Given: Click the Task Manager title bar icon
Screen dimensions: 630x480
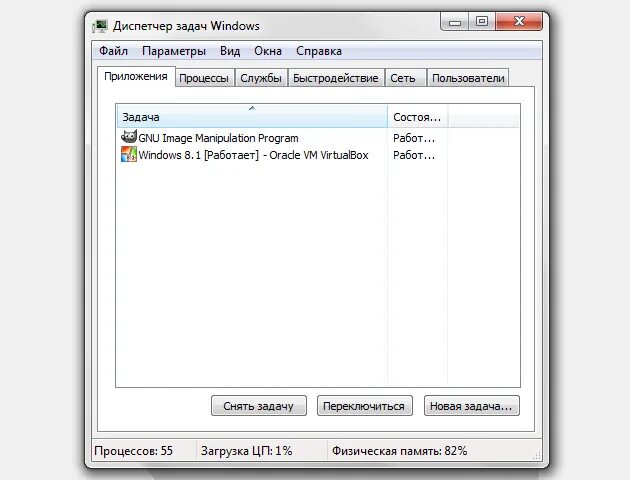Looking at the screenshot, I should point(100,27).
